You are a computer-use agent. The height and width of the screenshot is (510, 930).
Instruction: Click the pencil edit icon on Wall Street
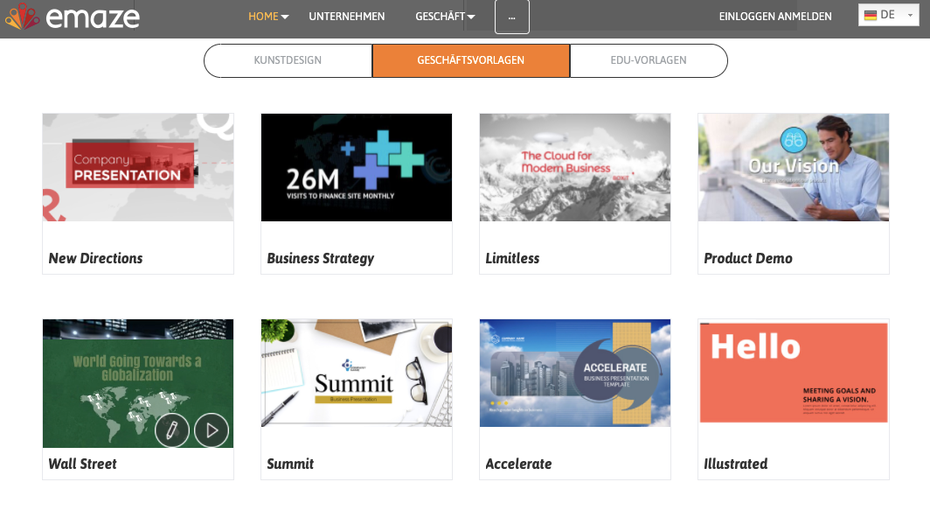(172, 430)
